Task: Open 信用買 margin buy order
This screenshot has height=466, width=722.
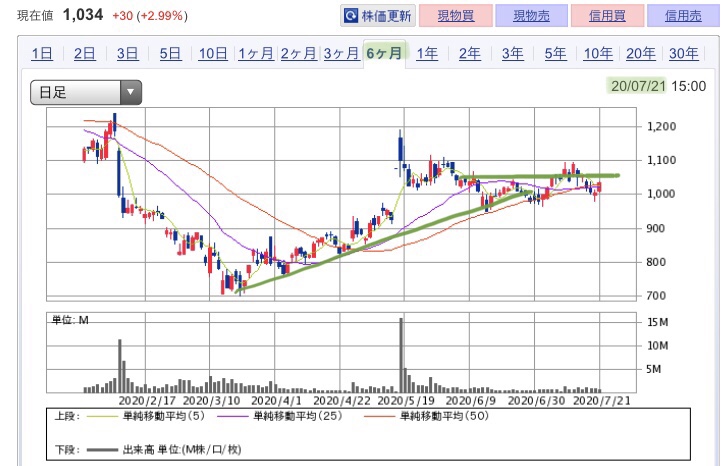Action: (607, 16)
